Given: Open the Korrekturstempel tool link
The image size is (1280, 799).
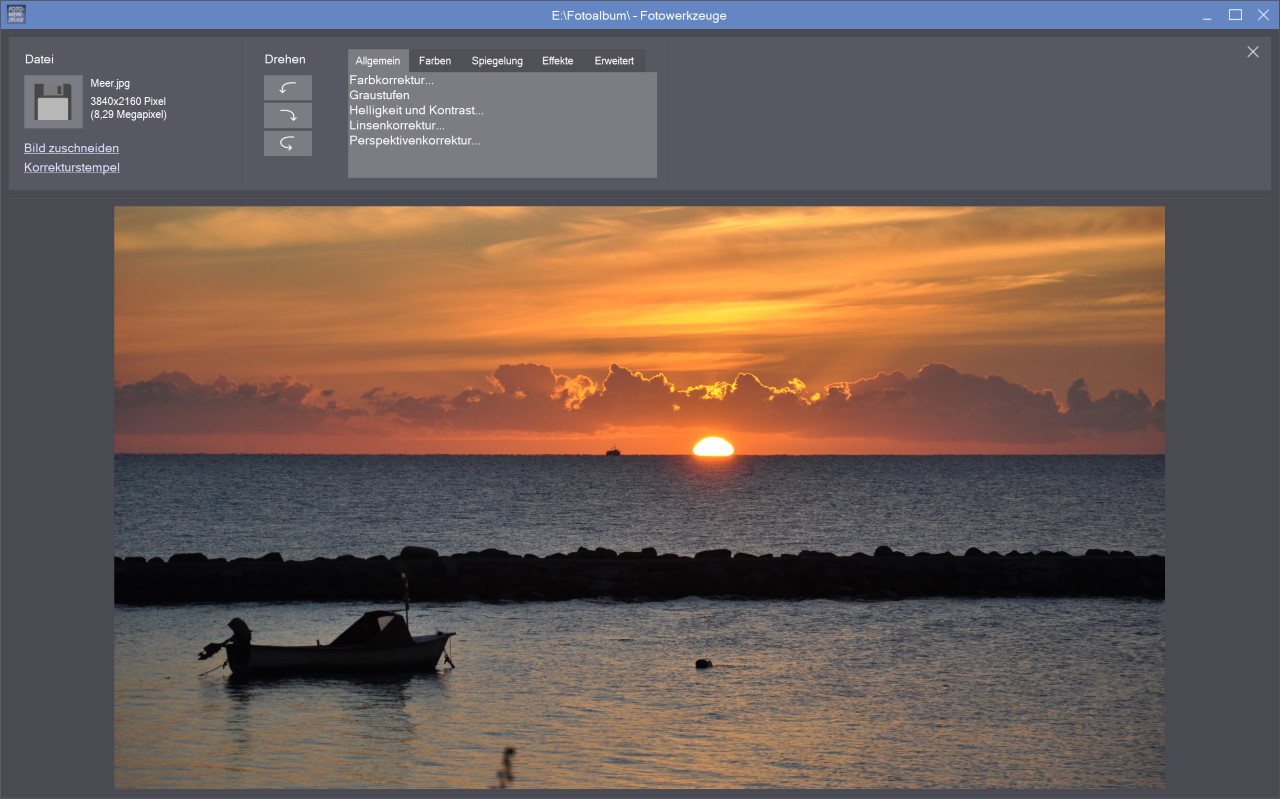Looking at the screenshot, I should 72,167.
